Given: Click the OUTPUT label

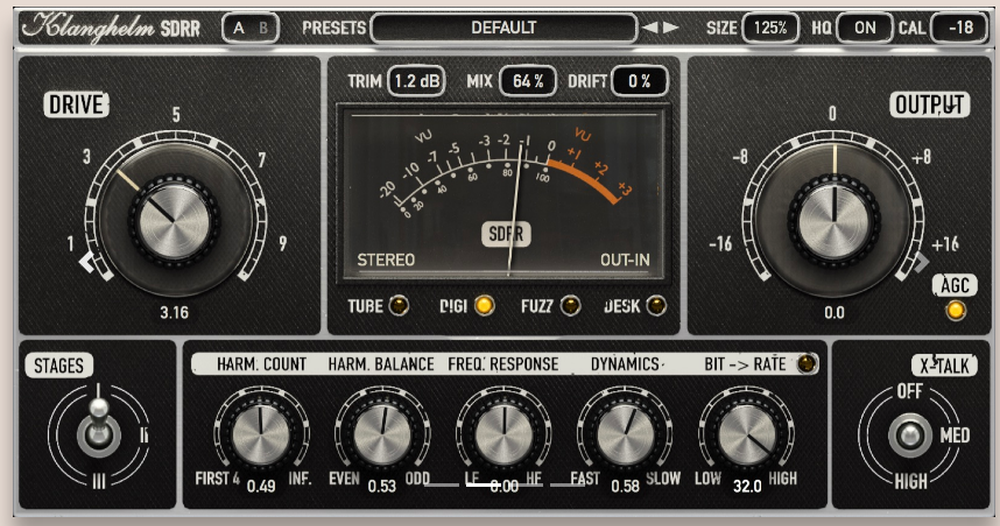Looking at the screenshot, I should click(x=930, y=105).
